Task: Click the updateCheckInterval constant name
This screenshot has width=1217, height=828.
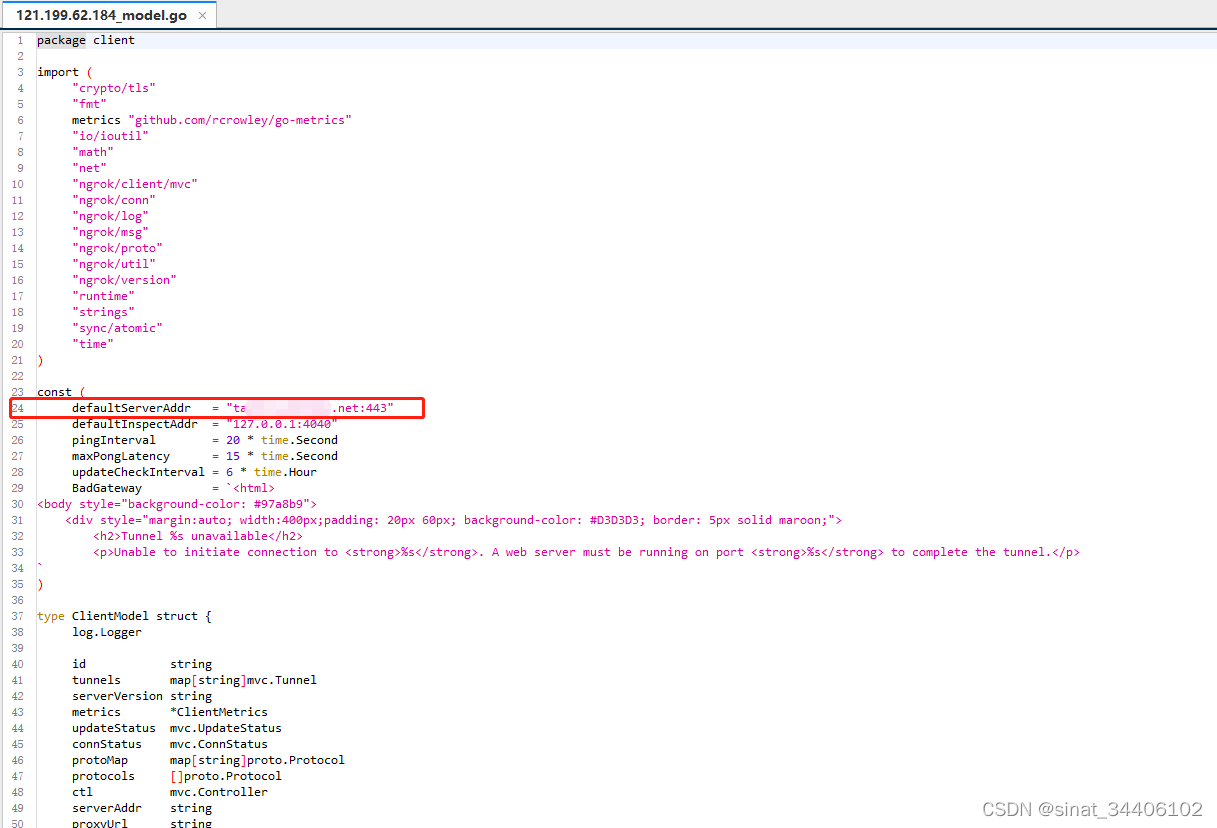Action: point(138,472)
